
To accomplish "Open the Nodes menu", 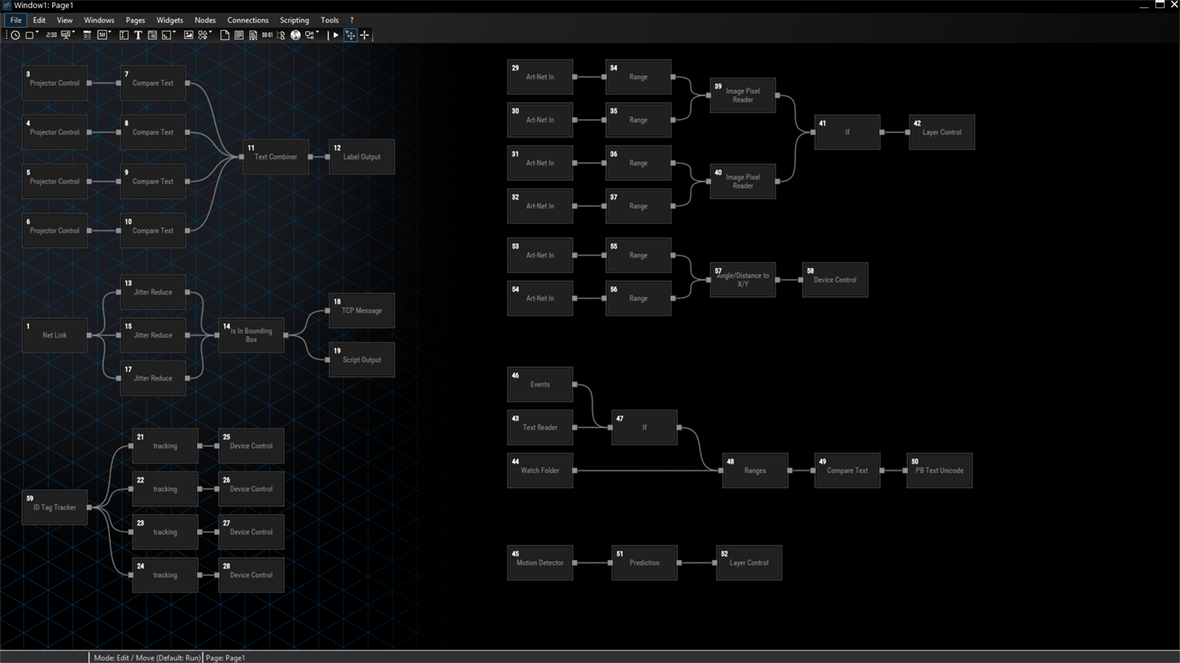I will click(205, 20).
